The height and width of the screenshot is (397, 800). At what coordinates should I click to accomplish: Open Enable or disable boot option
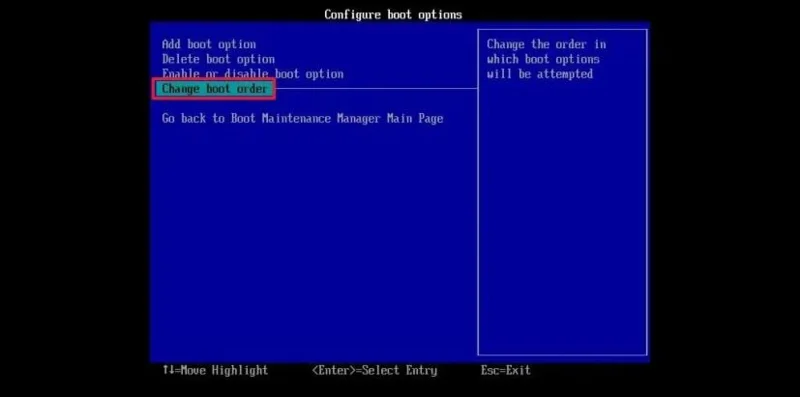[253, 74]
